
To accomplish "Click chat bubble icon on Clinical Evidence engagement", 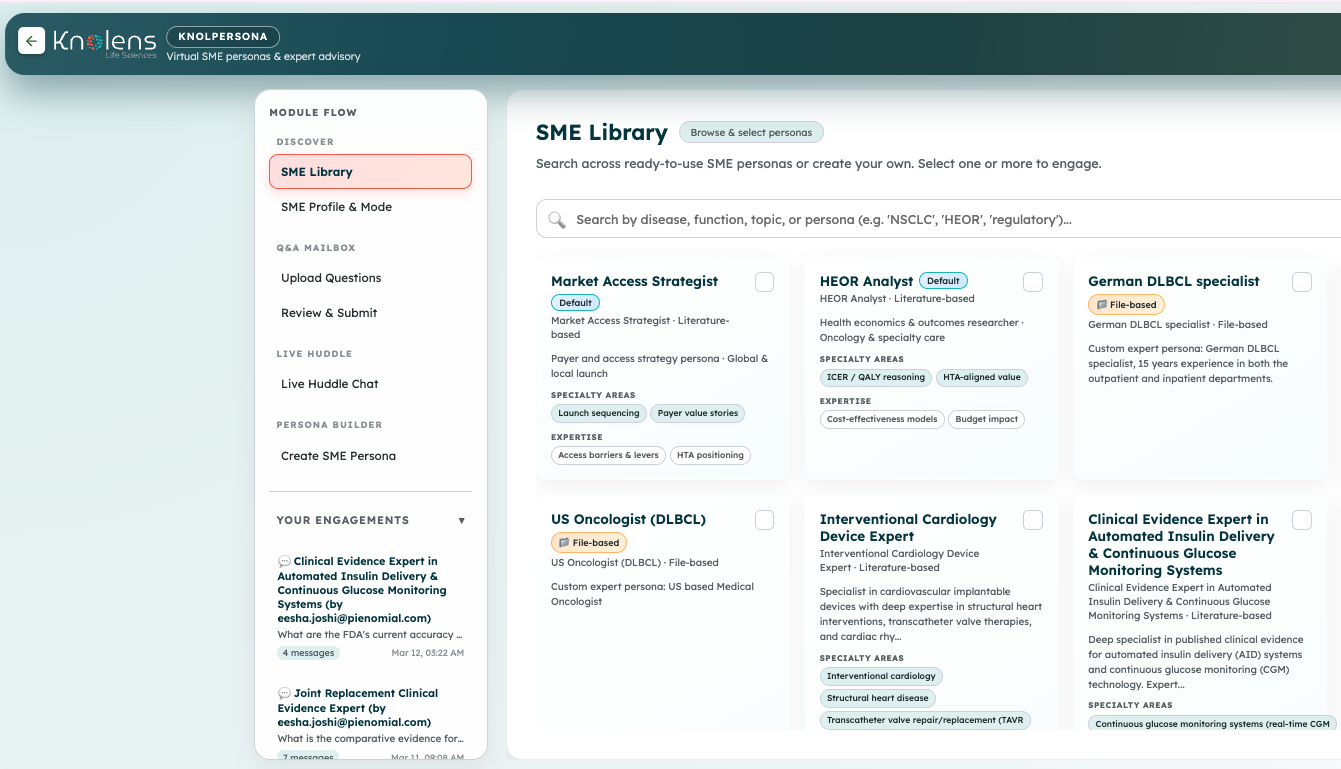I will point(284,562).
